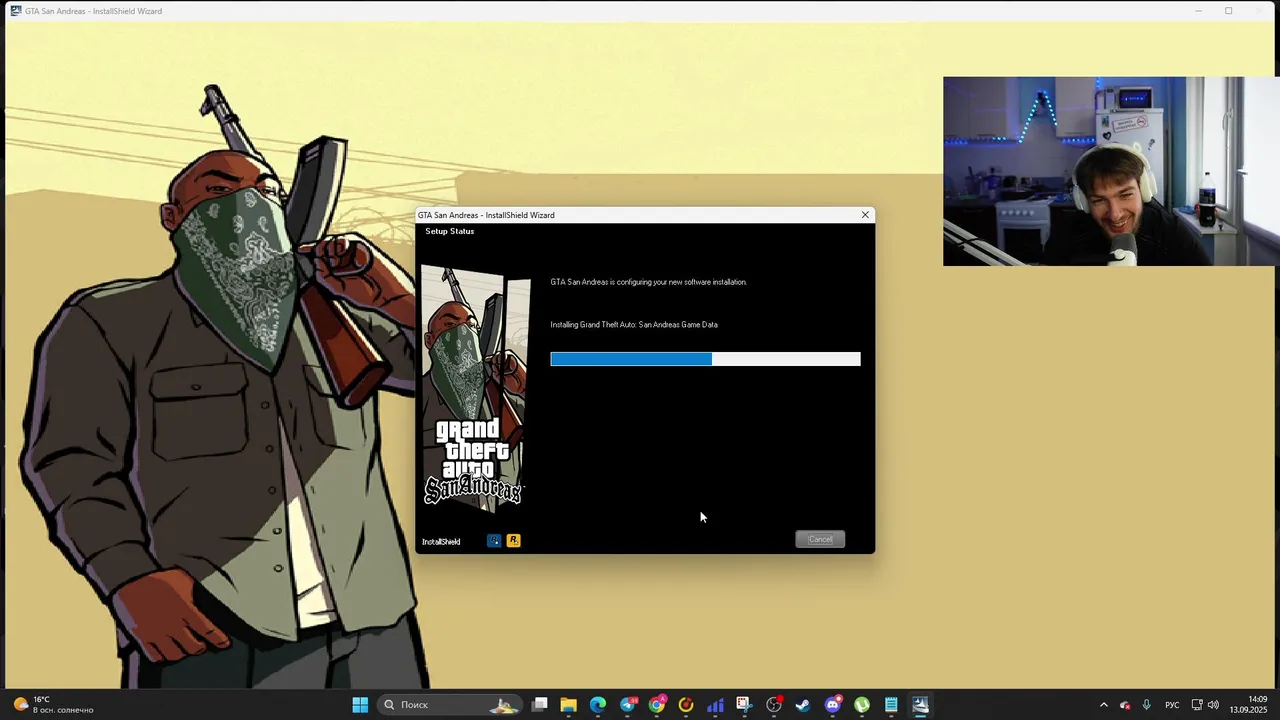Open Discord from taskbar
1280x720 pixels.
point(833,705)
